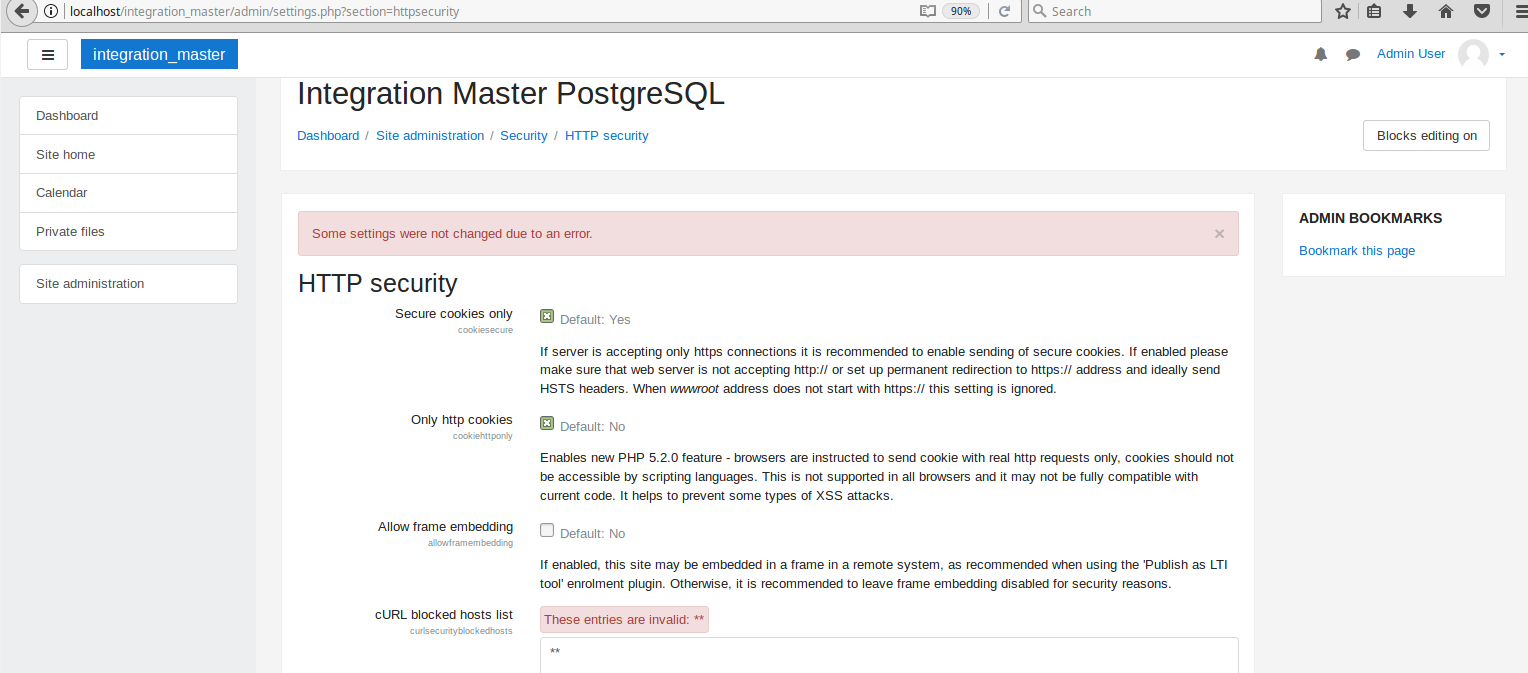Click 'Default: Yes' text for secure cookies
Viewport: 1528px width, 673px height.
[595, 320]
